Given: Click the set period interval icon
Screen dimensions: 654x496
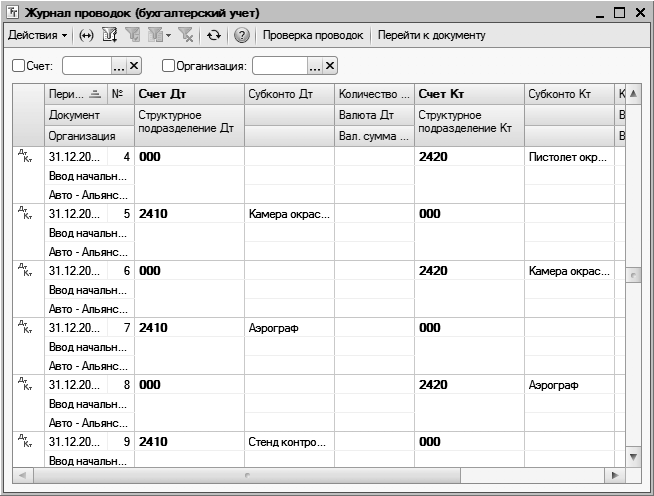Looking at the screenshot, I should coord(87,35).
